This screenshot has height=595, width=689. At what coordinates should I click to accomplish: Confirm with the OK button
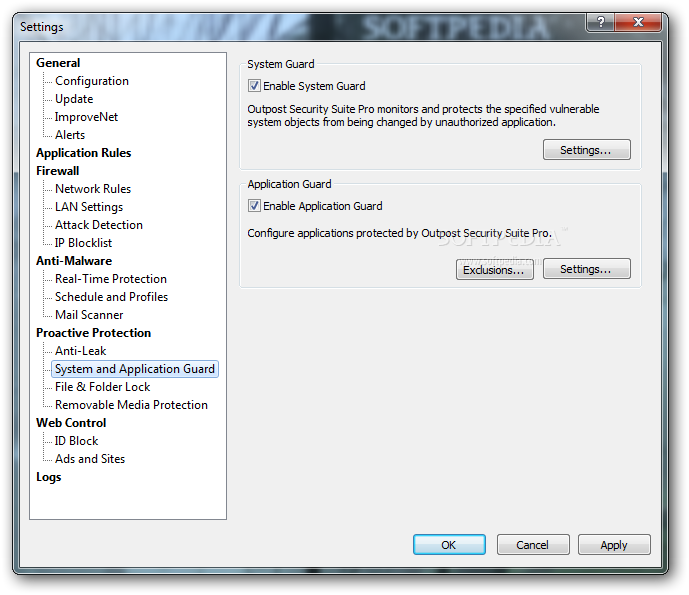[449, 545]
